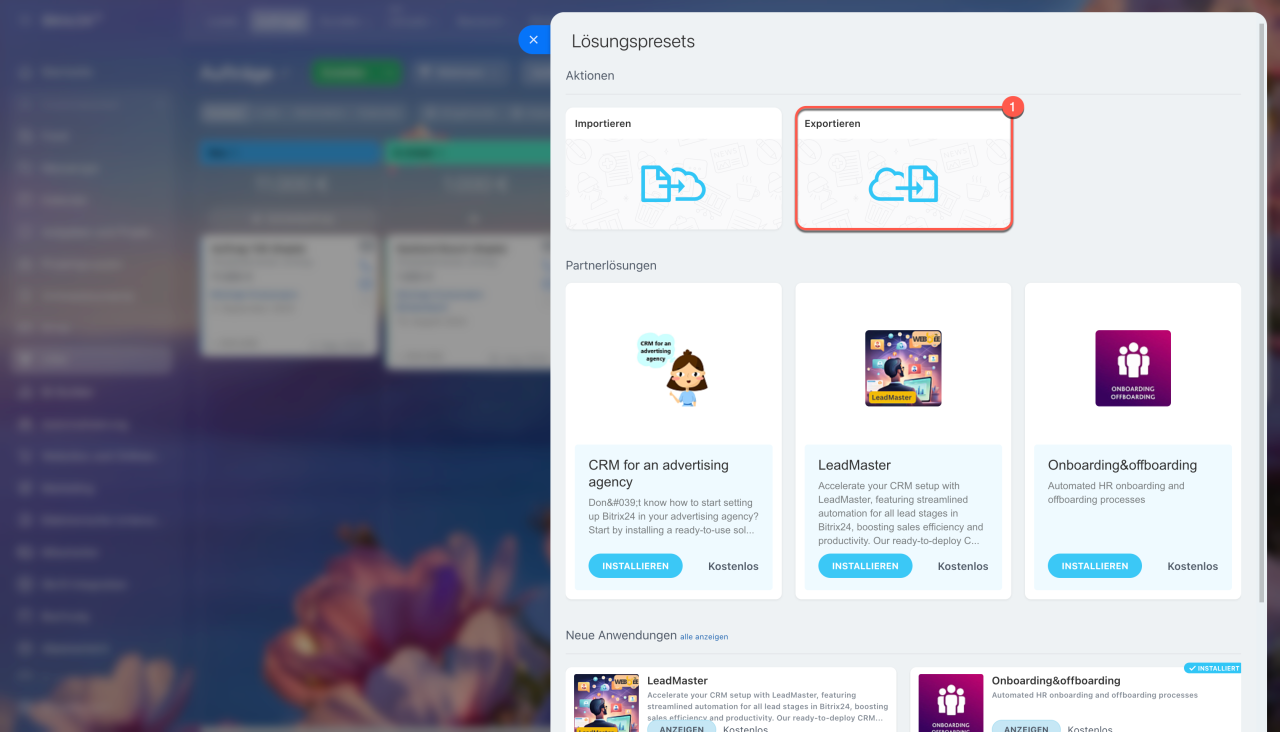Install CRM for an advertising agency

(635, 566)
